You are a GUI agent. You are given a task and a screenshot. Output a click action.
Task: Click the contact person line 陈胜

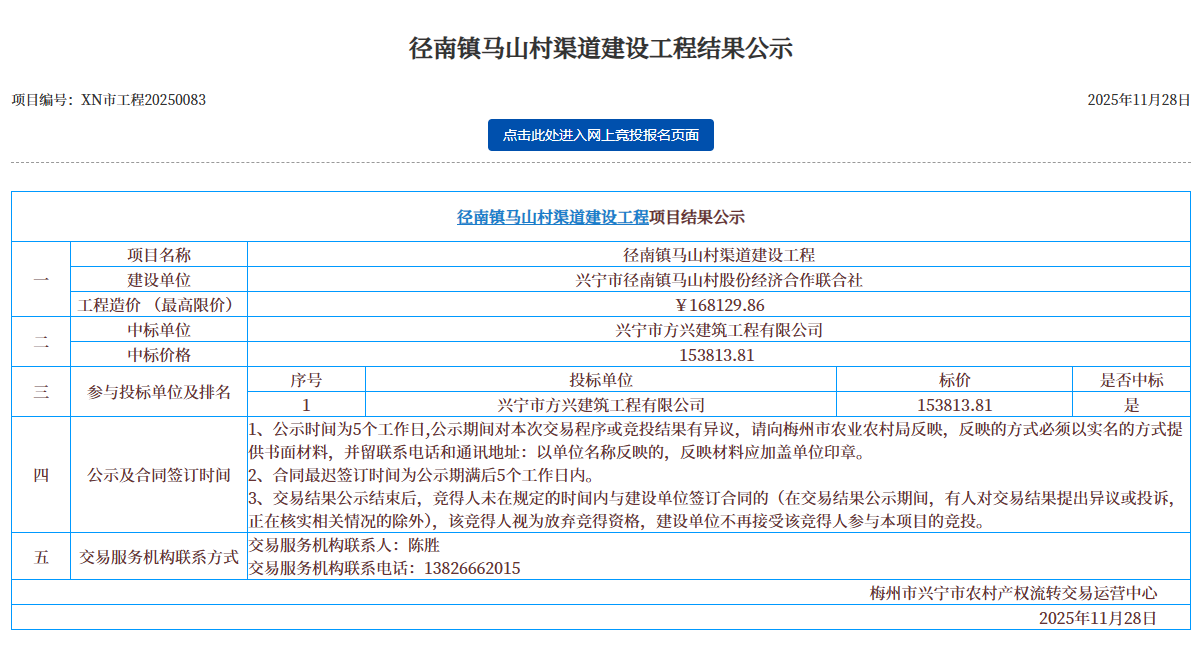coord(344,546)
